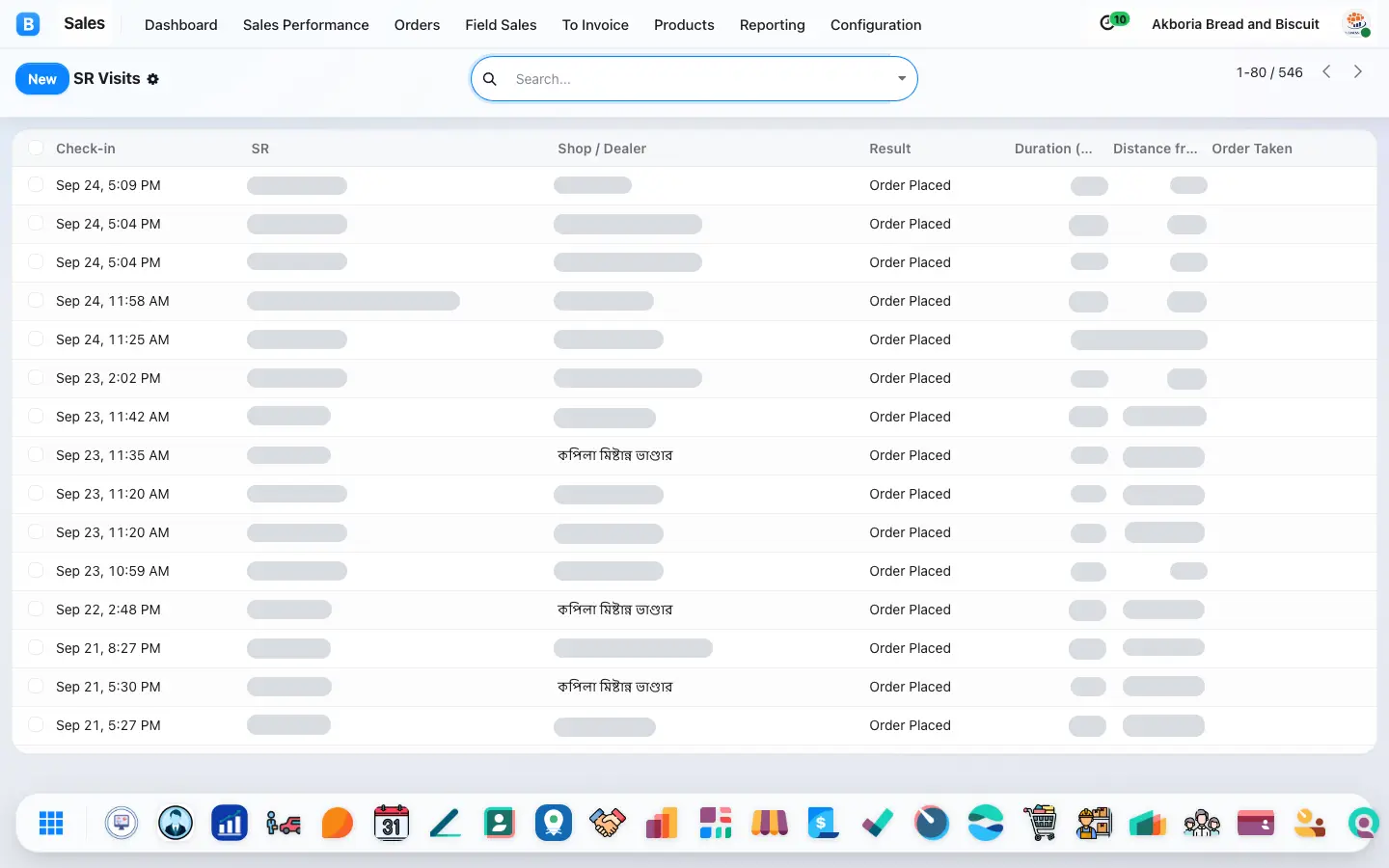The width and height of the screenshot is (1389, 868).
Task: Go to the previous page of records
Action: 1327,71
